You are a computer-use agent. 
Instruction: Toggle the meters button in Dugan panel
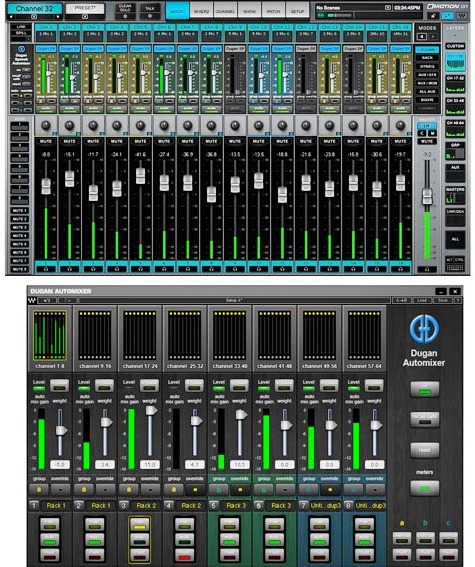[x=425, y=488]
